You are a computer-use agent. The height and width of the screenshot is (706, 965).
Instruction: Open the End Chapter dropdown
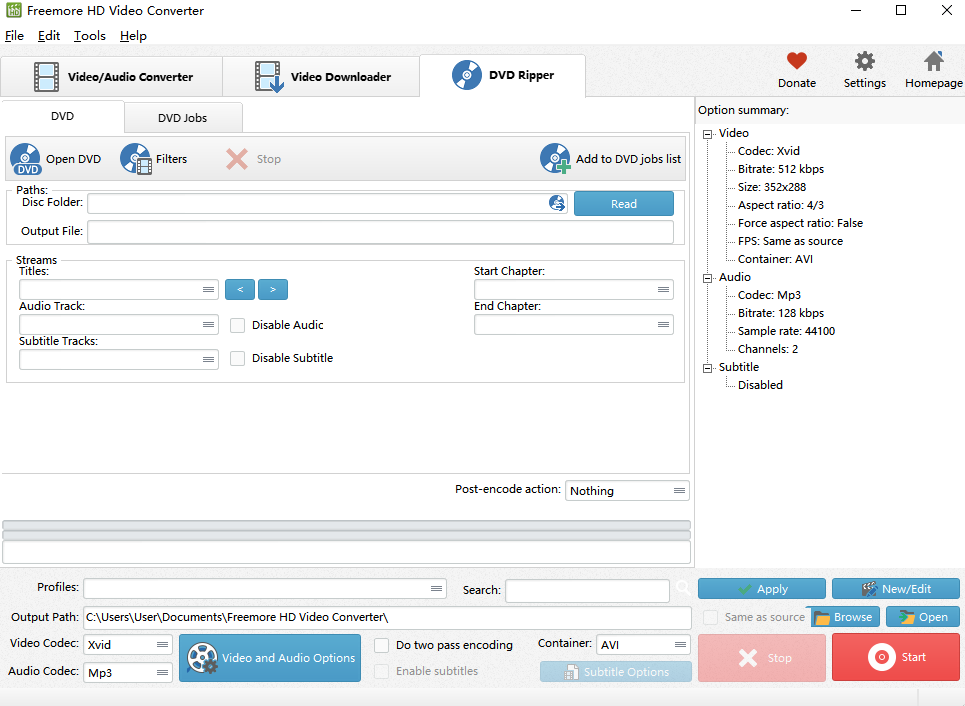tap(574, 324)
